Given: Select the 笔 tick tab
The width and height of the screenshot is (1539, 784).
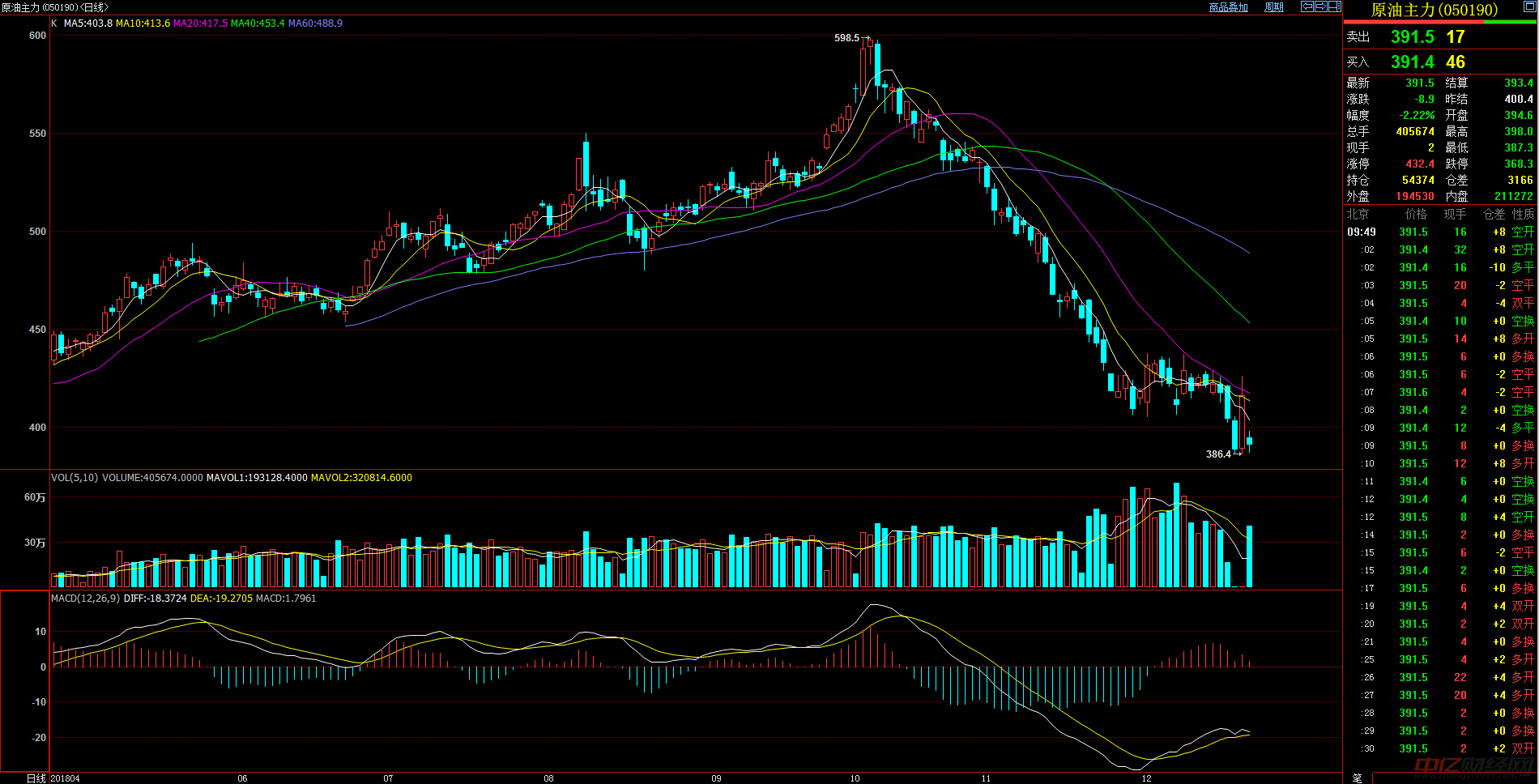Looking at the screenshot, I should 1357,778.
